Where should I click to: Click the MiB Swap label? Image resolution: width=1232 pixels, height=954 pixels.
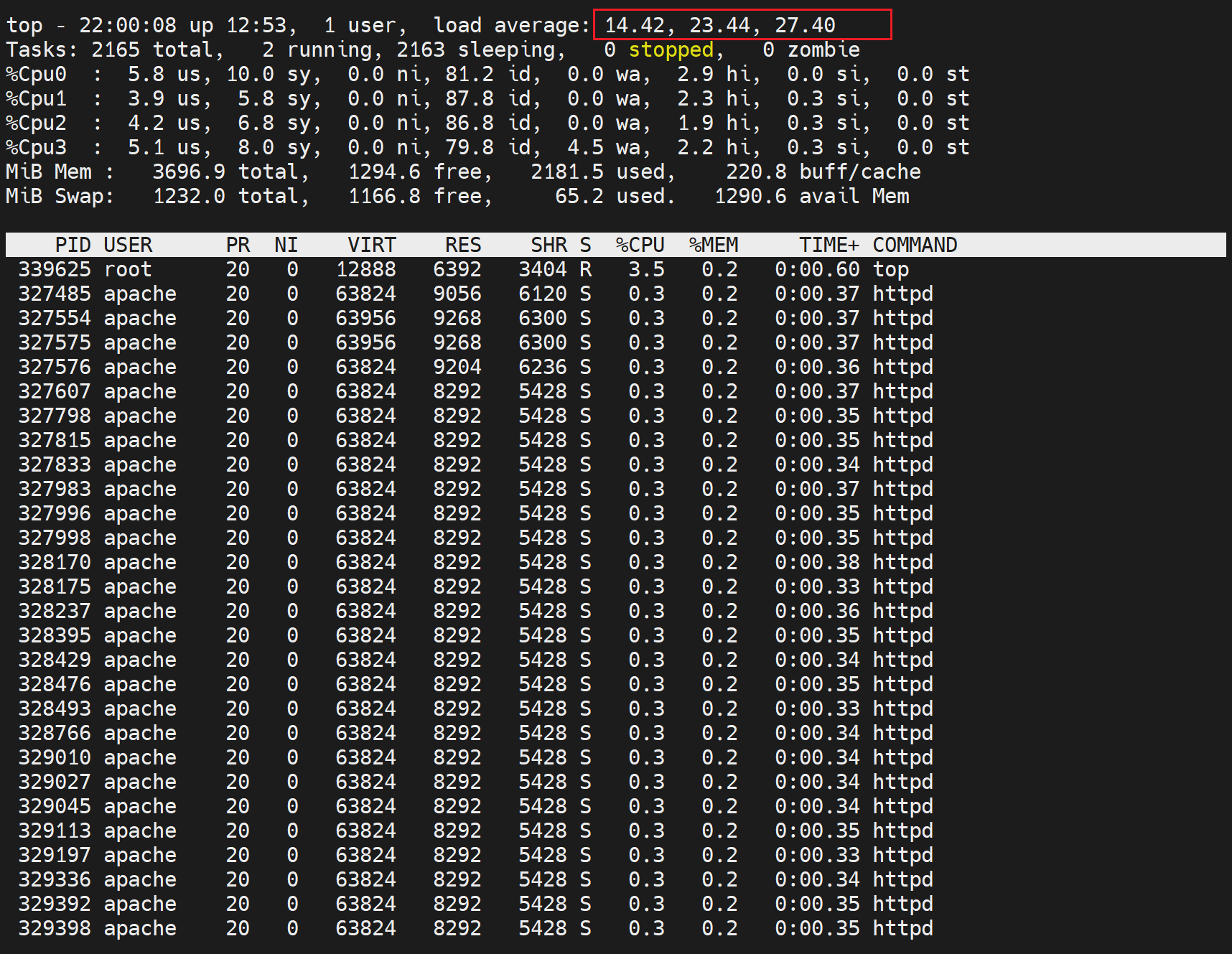(59, 196)
